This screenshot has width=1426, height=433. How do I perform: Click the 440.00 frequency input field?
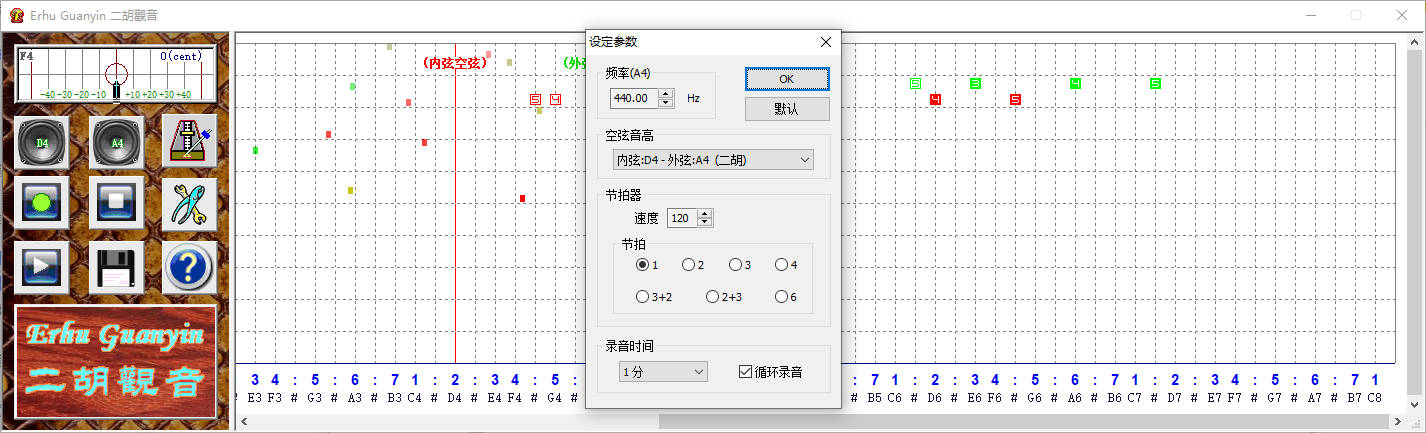pyautogui.click(x=634, y=98)
